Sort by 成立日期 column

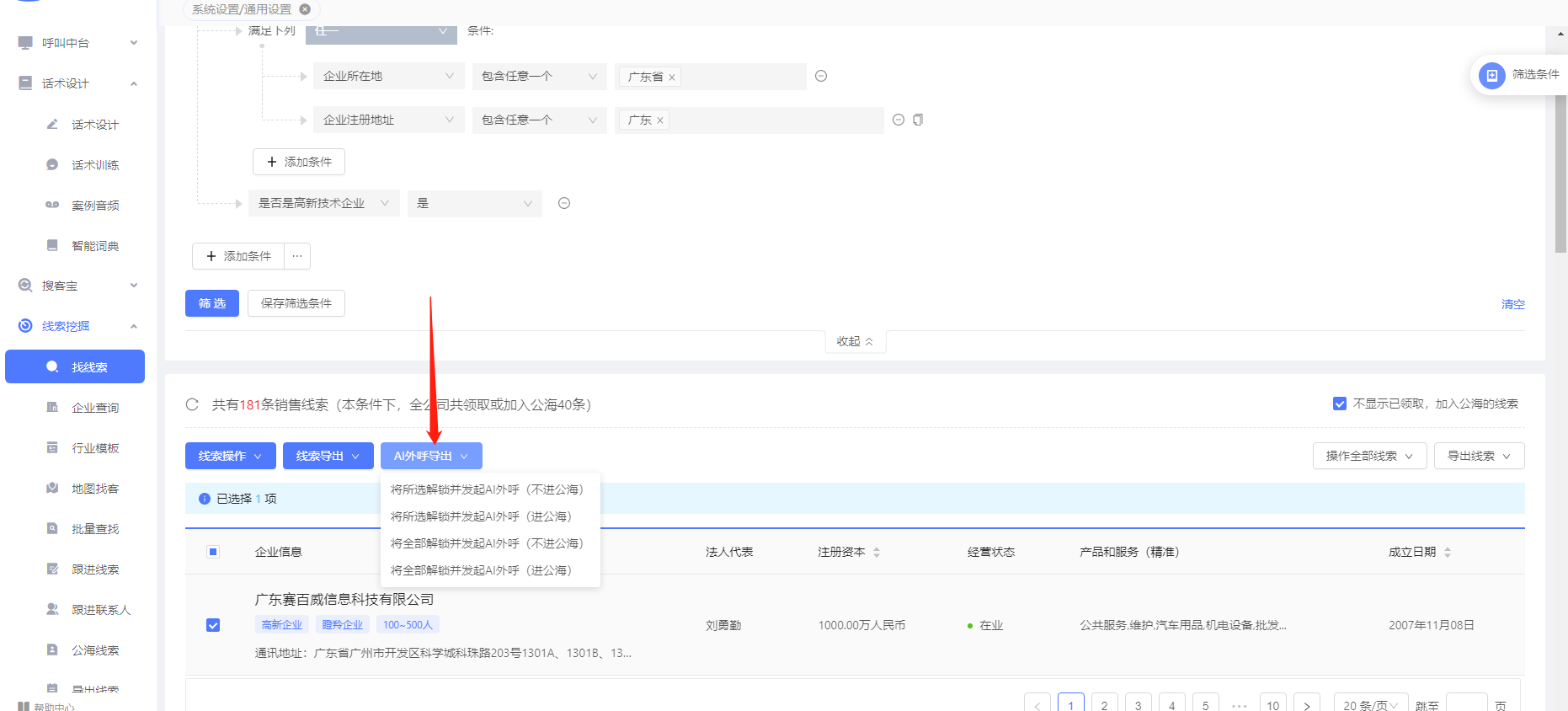pos(1448,552)
